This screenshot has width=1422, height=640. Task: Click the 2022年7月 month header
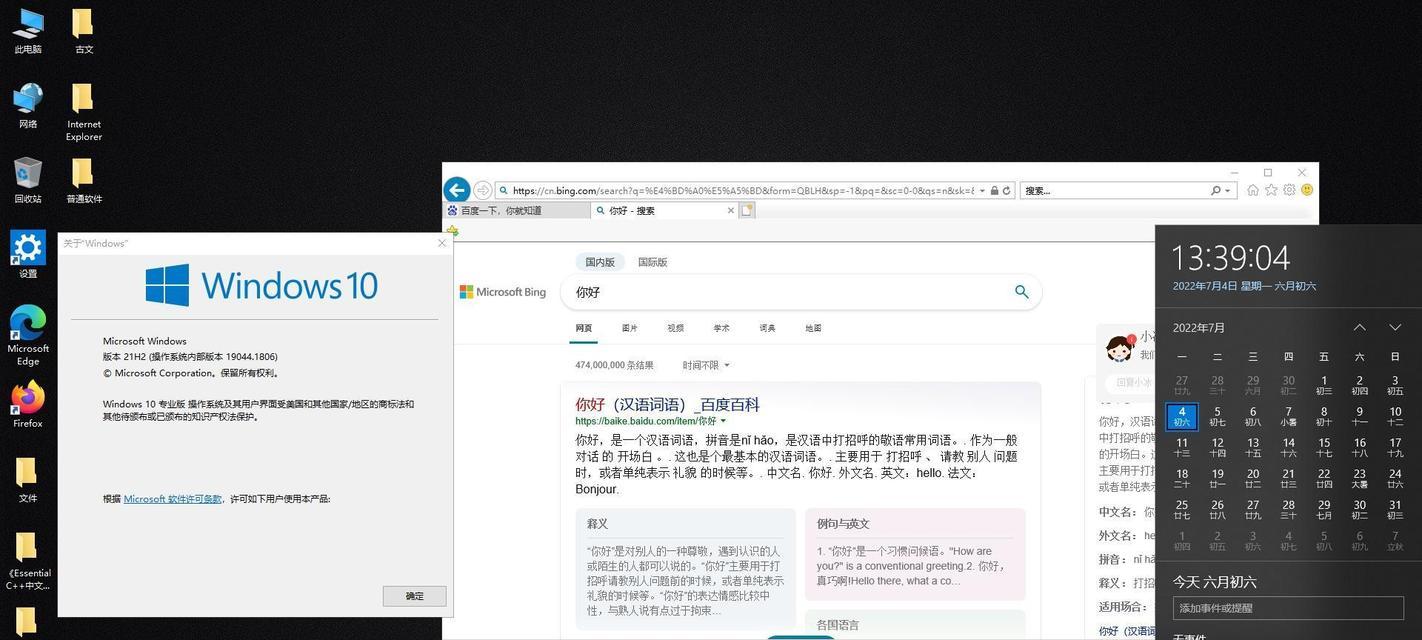(1199, 328)
